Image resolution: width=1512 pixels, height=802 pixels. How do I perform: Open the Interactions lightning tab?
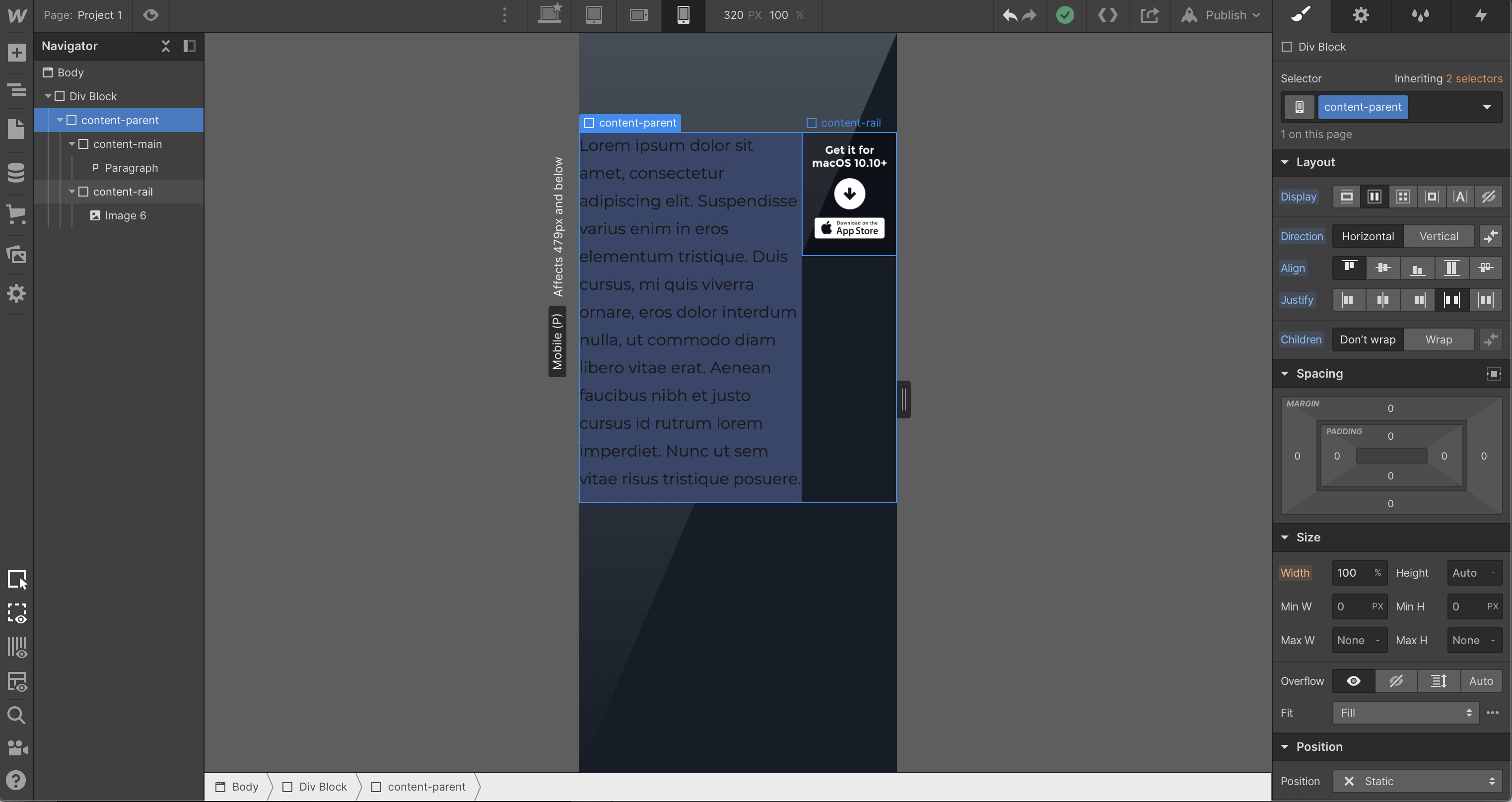pos(1481,15)
